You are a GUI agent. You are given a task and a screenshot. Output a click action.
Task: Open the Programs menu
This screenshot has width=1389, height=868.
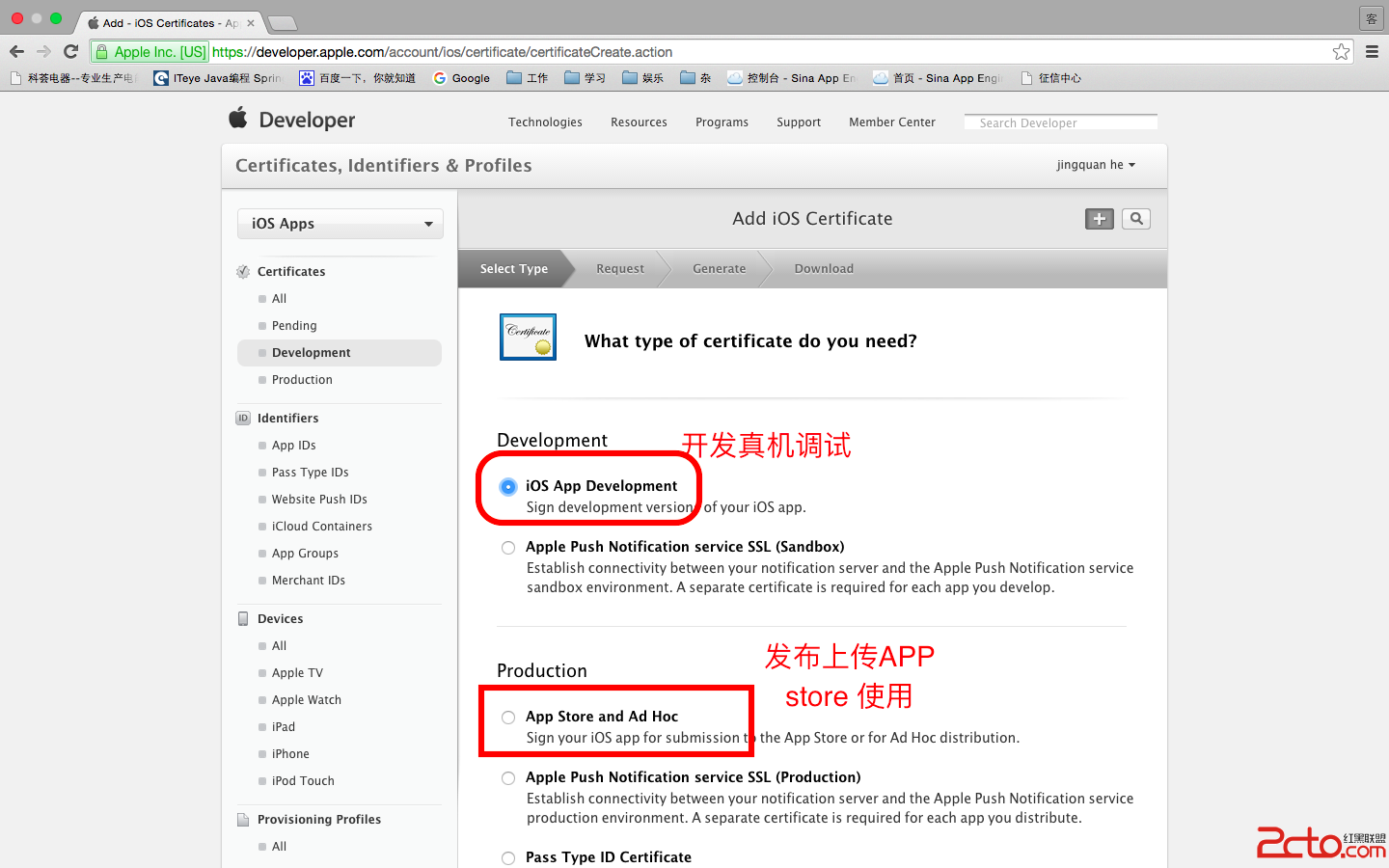tap(722, 122)
